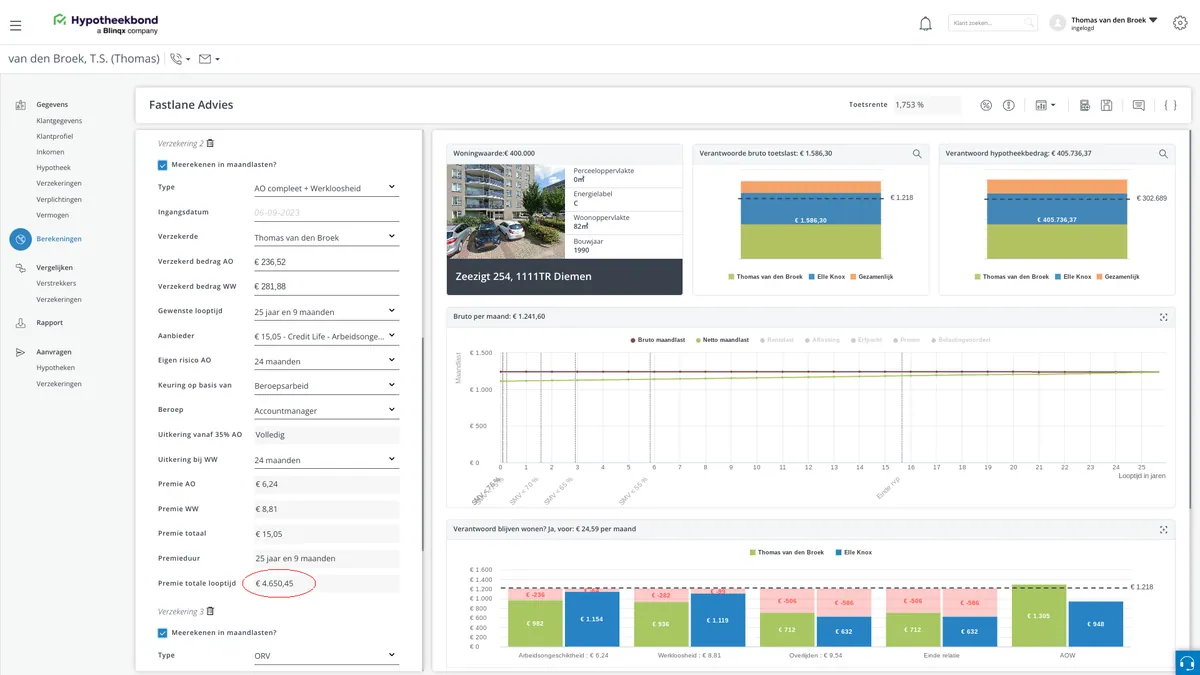Toggle Netto maandlast series in legend
Viewport: 1200px width, 675px height.
(x=722, y=340)
